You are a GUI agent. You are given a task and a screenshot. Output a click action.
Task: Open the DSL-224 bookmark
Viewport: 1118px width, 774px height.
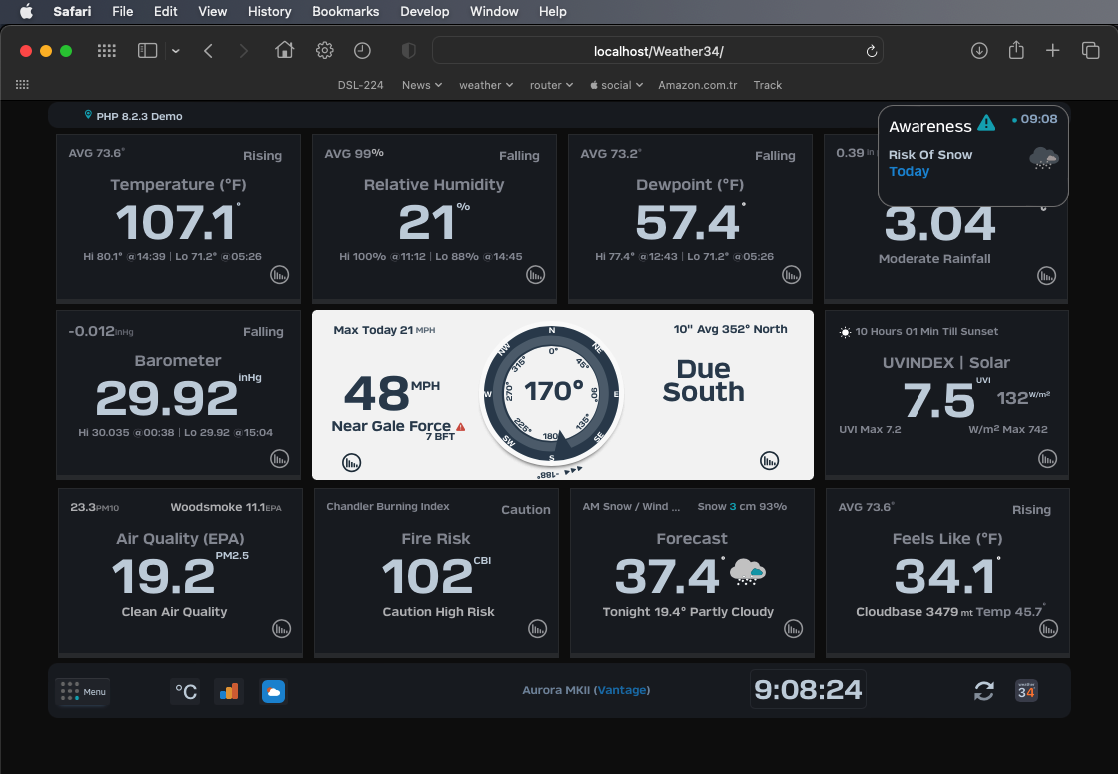[x=361, y=85]
